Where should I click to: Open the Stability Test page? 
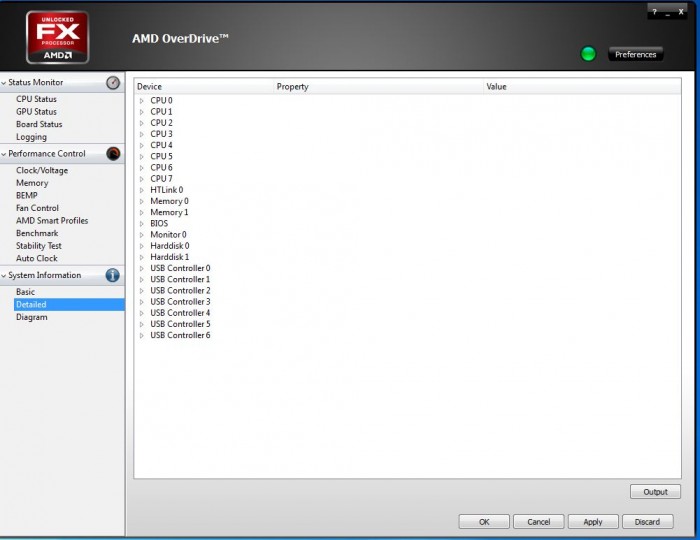(x=39, y=245)
